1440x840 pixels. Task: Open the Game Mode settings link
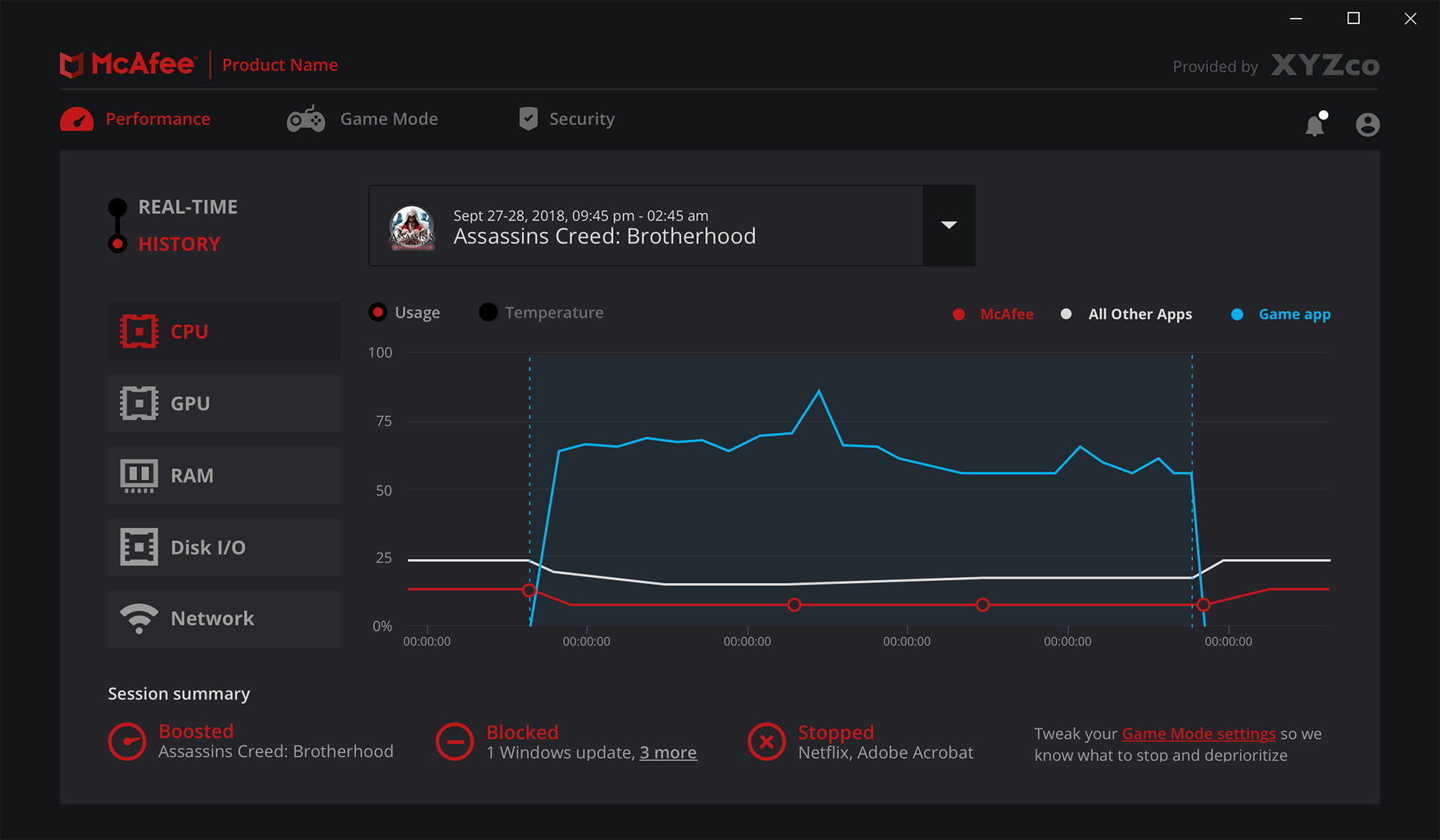click(x=1198, y=733)
